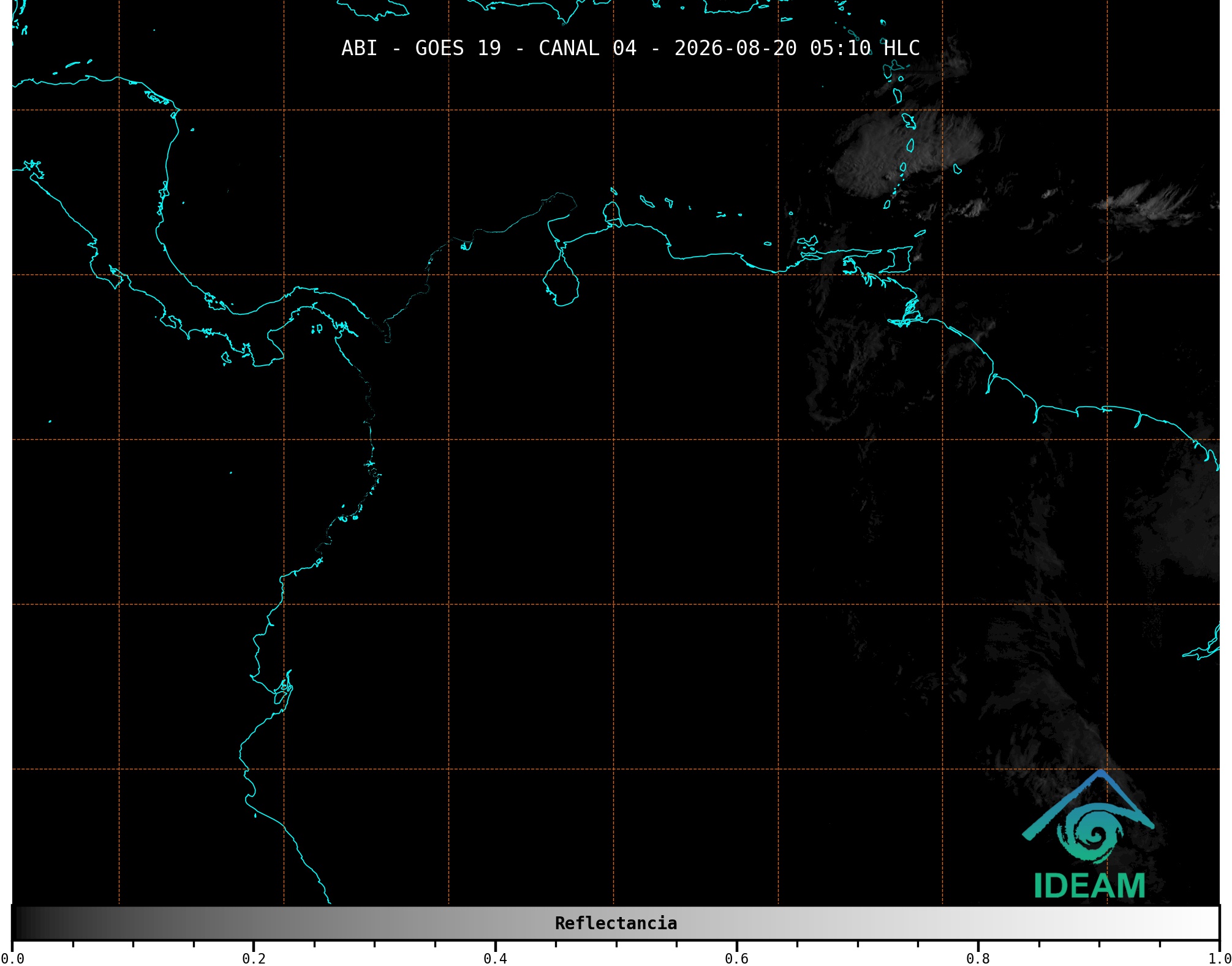This screenshot has width=1232, height=966.
Task: Click the 0.4 tick label on colorbar
Action: pyautogui.click(x=495, y=958)
